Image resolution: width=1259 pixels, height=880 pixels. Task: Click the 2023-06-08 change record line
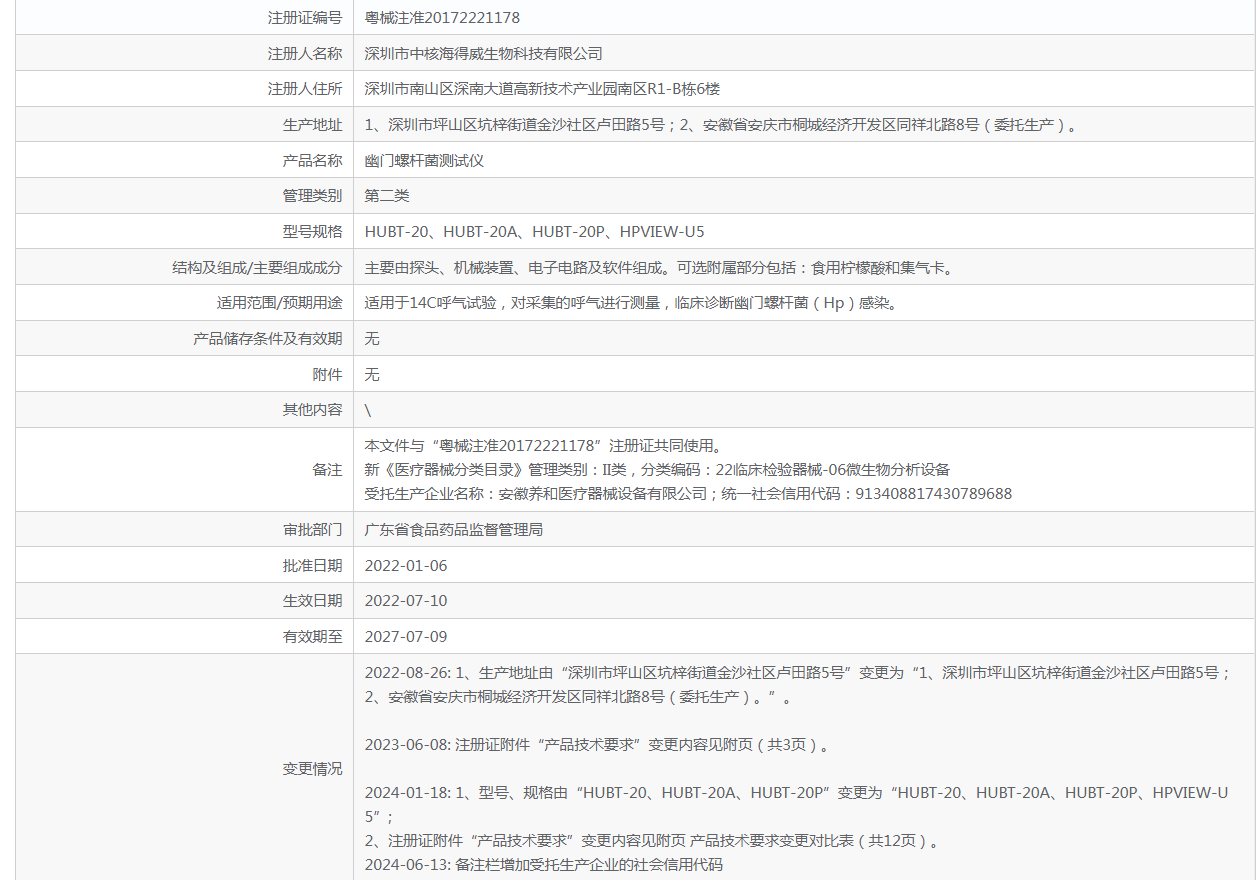tap(596, 745)
